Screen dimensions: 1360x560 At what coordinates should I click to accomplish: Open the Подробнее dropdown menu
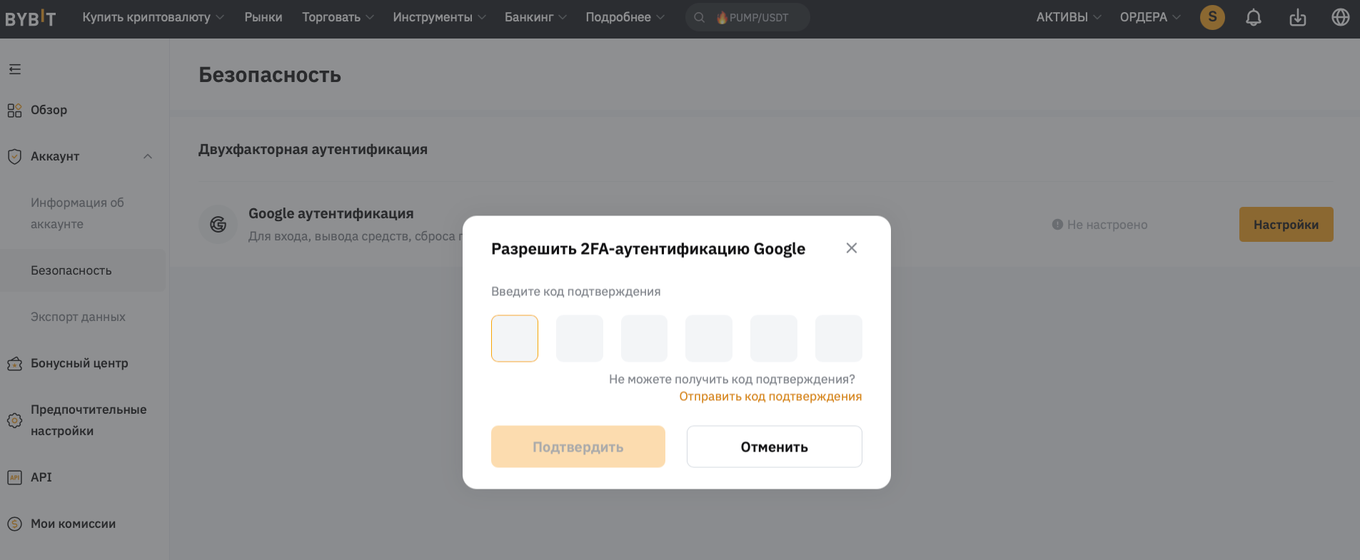(625, 17)
